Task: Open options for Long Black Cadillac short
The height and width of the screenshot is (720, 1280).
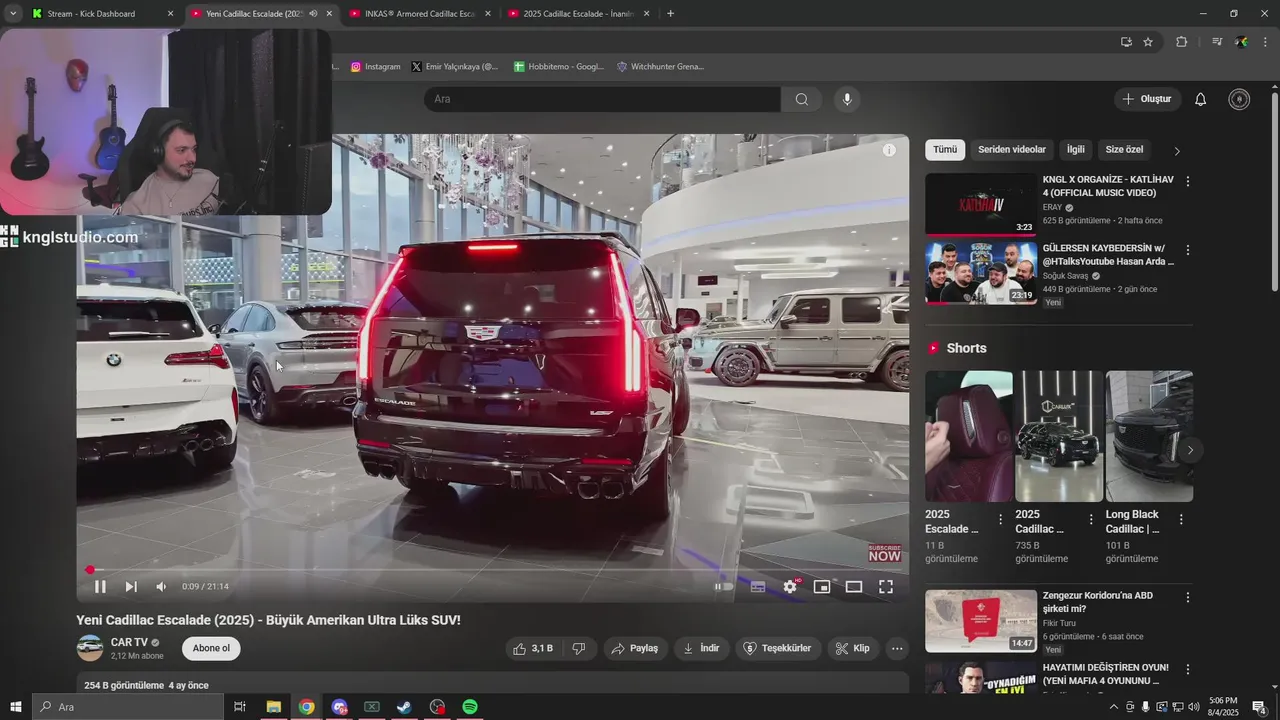Action: click(x=1181, y=520)
